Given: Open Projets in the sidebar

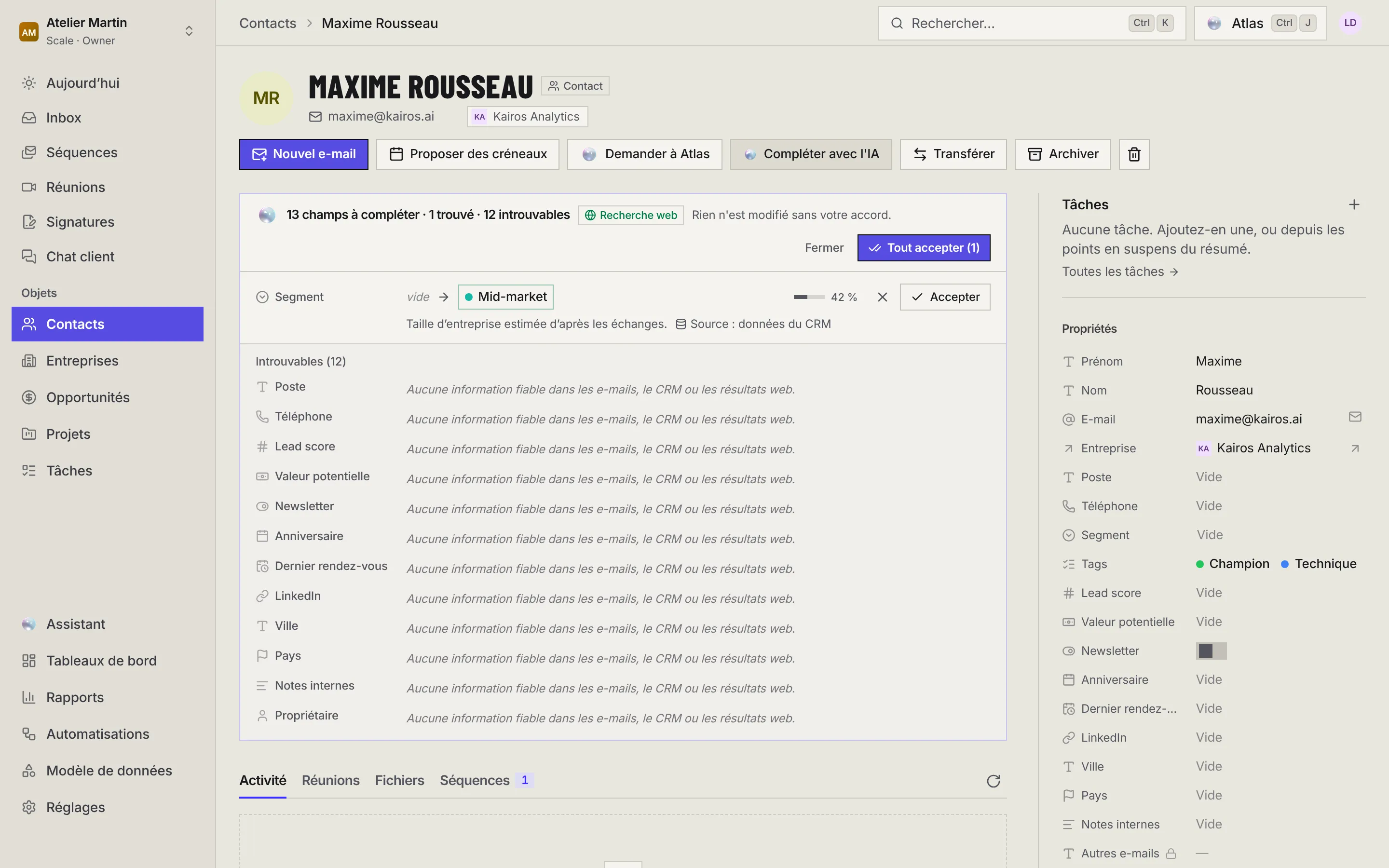Looking at the screenshot, I should coord(108,434).
